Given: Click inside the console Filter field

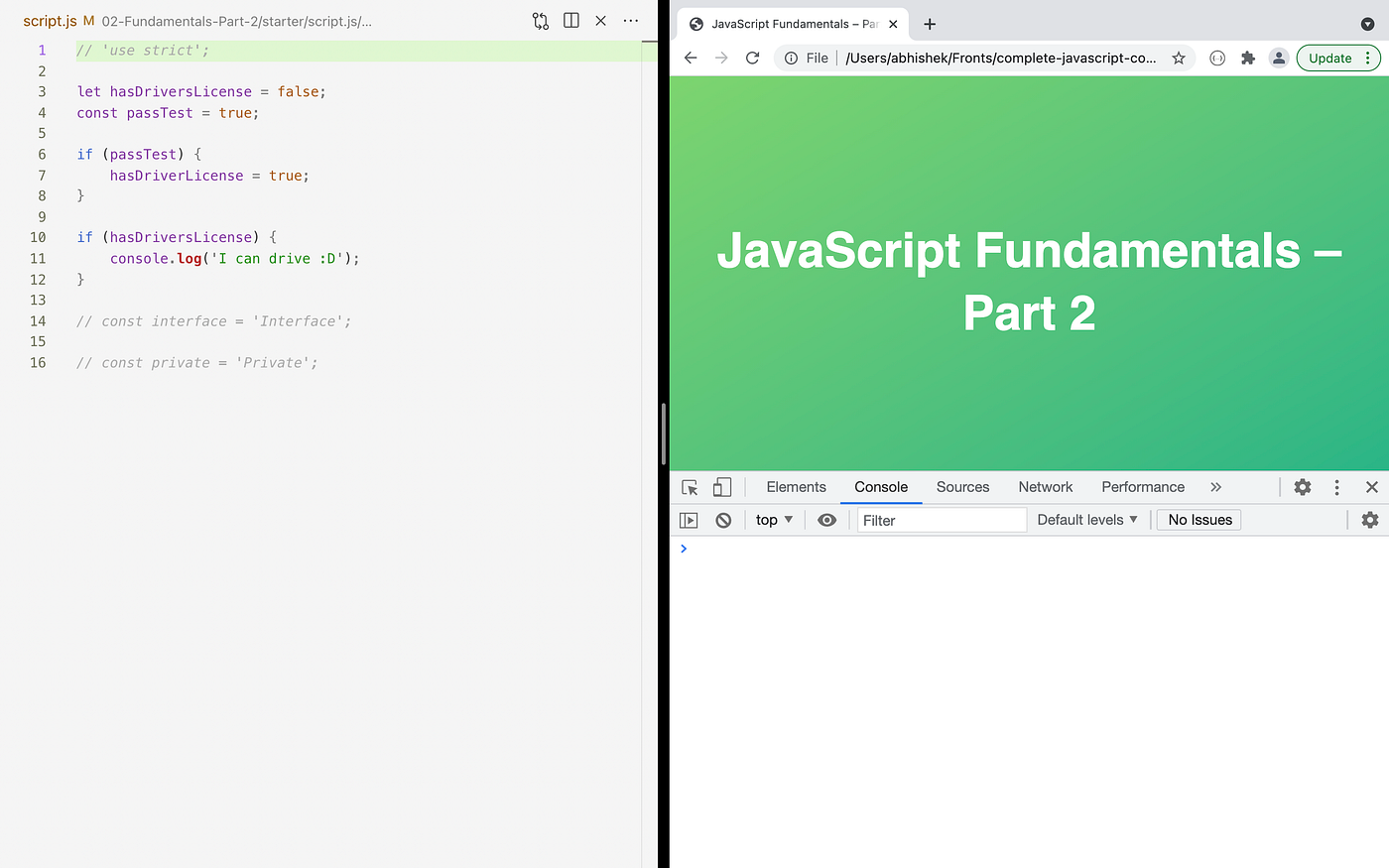Looking at the screenshot, I should coord(941,519).
